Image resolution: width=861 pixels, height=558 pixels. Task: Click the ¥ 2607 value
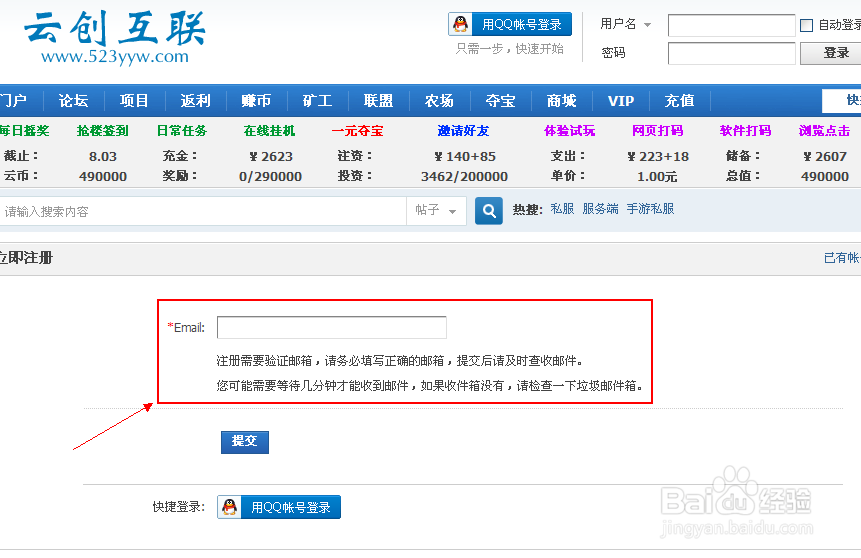pyautogui.click(x=825, y=157)
